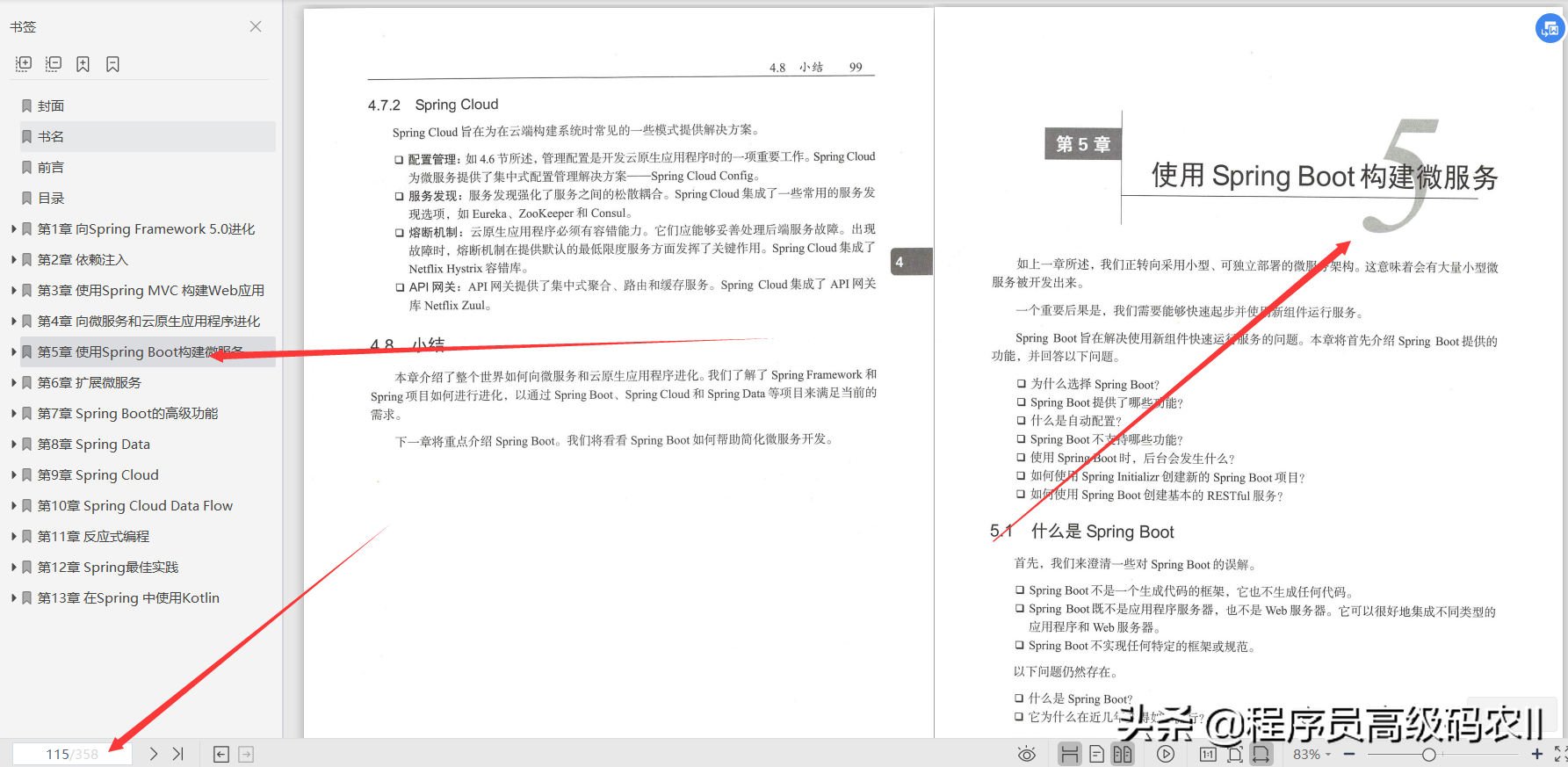Image resolution: width=1568 pixels, height=767 pixels.
Task: Toggle eye protection mode icon
Action: 1026,754
